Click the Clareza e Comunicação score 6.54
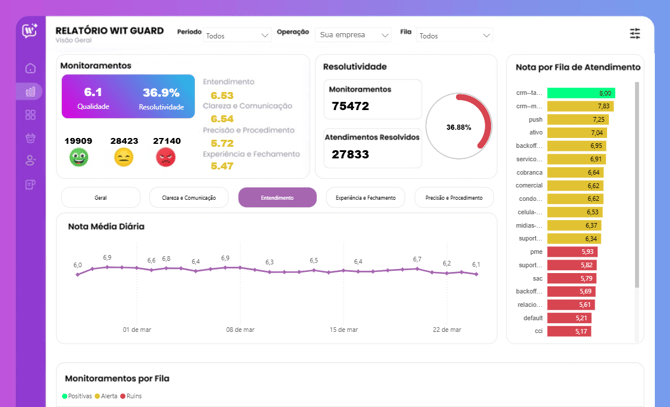Viewport: 670px width, 407px height. [222, 119]
